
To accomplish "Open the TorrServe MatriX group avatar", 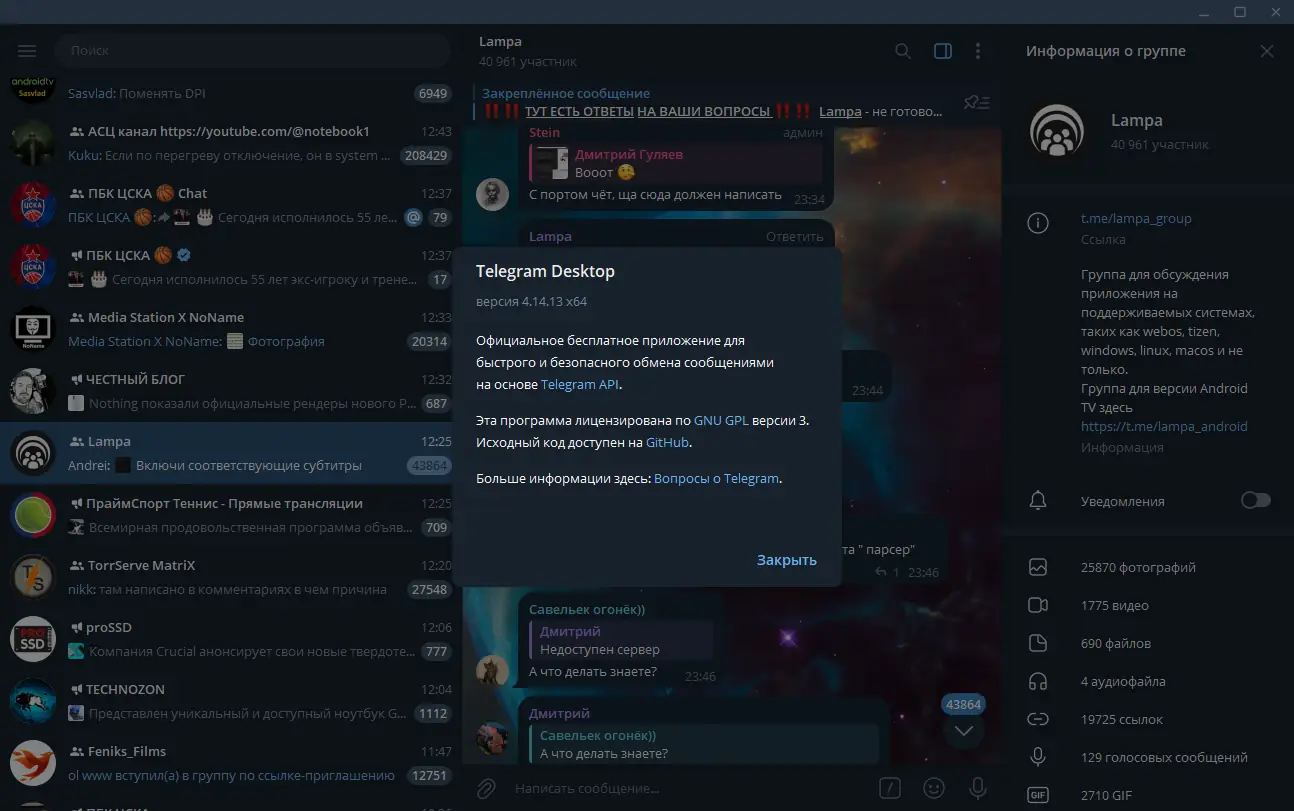I will pos(32,577).
